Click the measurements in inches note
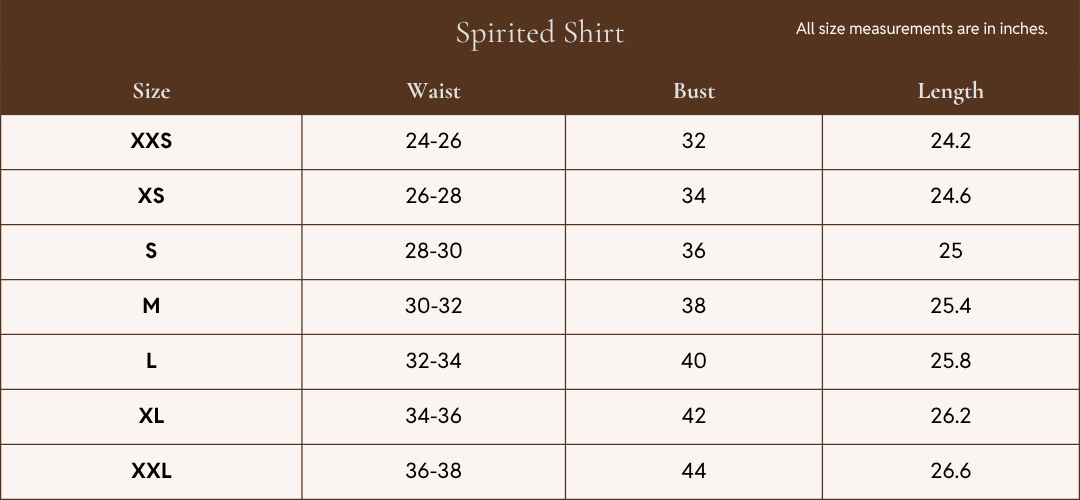Image resolution: width=1080 pixels, height=500 pixels. 922,29
